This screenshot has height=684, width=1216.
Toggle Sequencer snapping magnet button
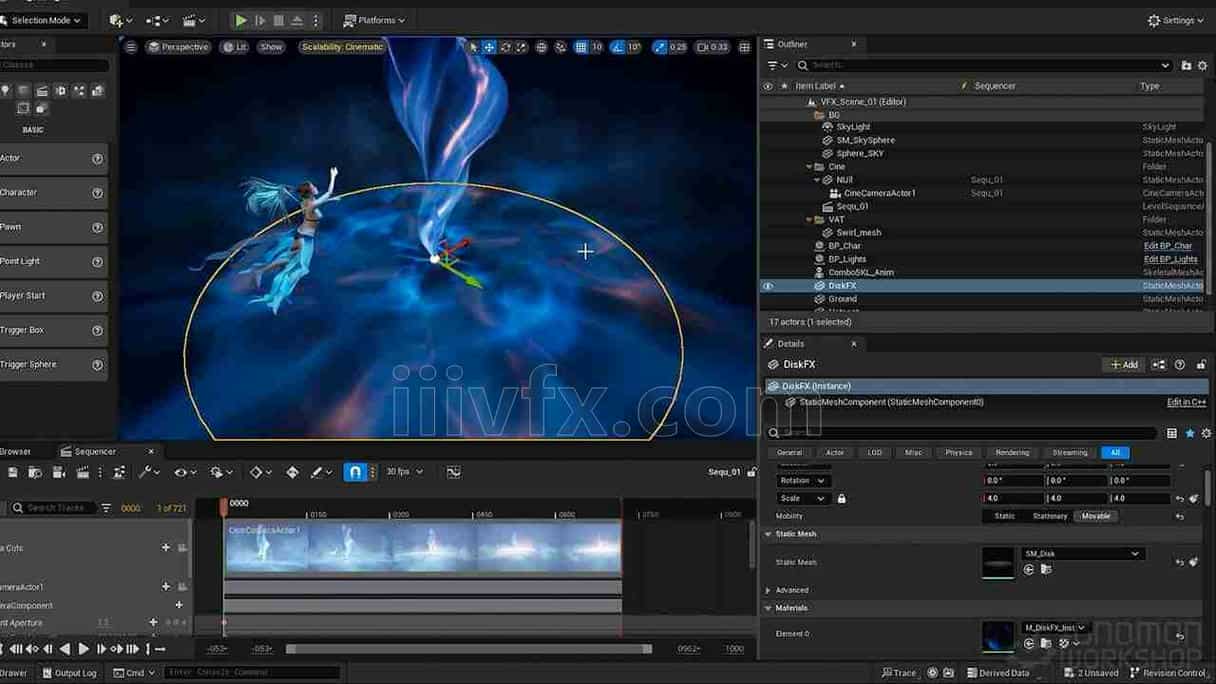(355, 472)
